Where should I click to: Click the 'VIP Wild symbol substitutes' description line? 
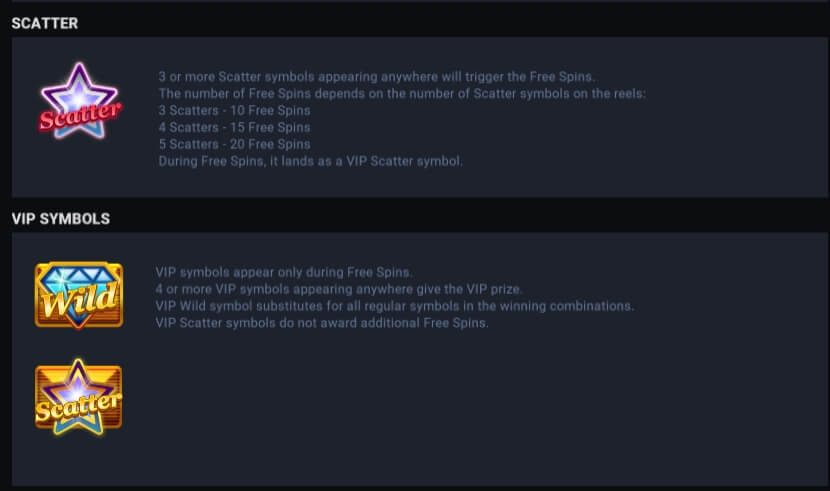[x=394, y=306]
